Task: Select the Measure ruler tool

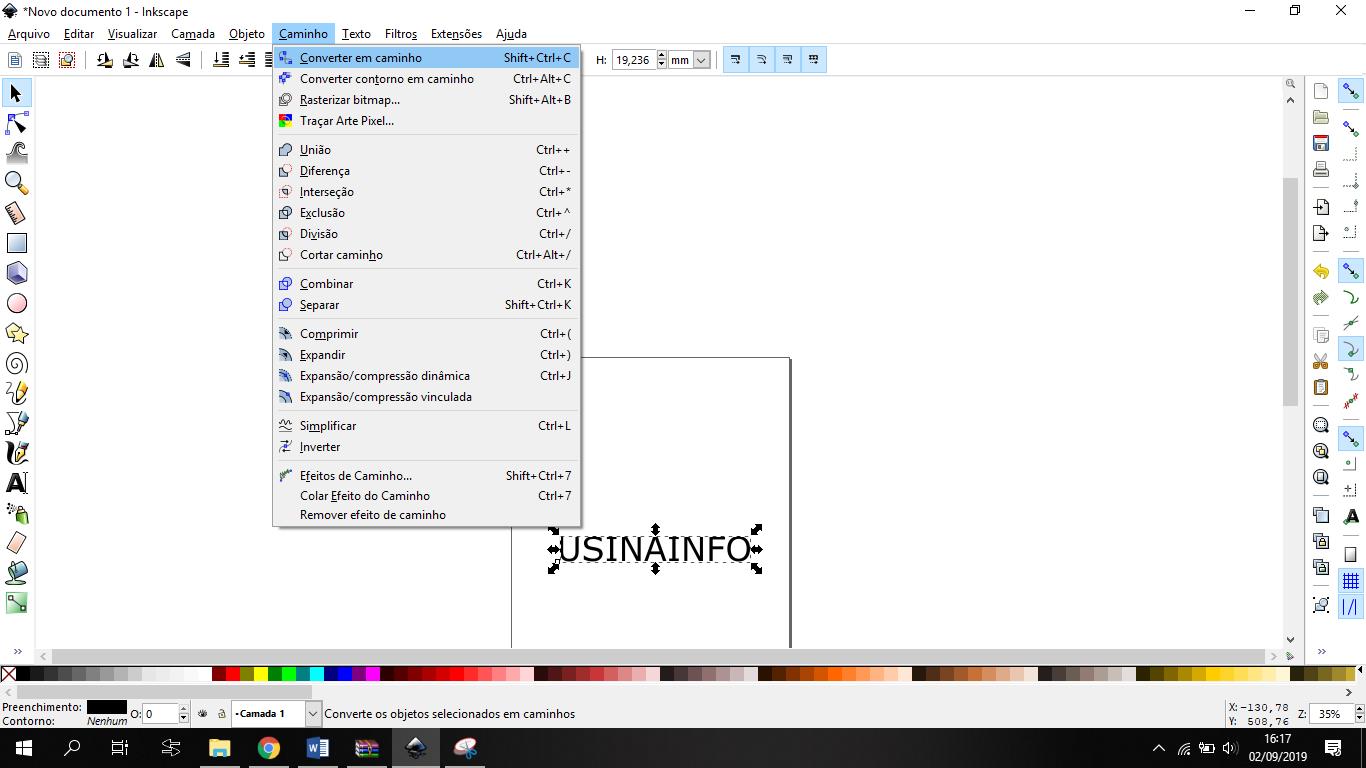Action: 16,213
